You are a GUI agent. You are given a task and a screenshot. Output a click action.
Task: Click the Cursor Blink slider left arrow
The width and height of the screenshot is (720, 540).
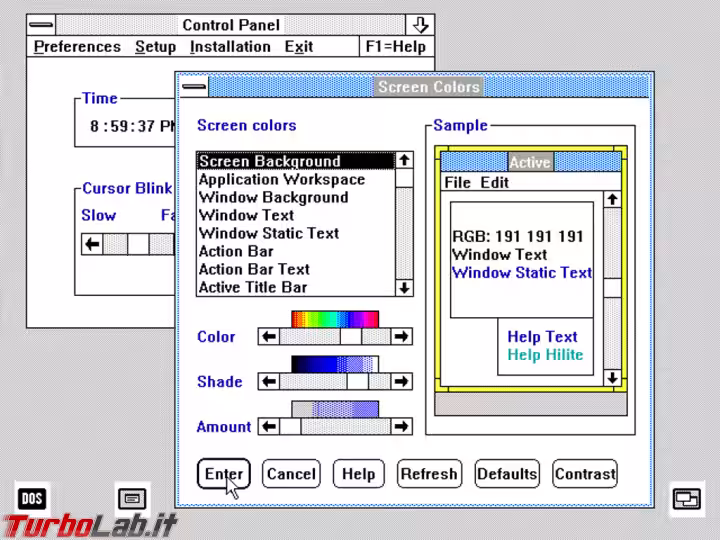[92, 243]
